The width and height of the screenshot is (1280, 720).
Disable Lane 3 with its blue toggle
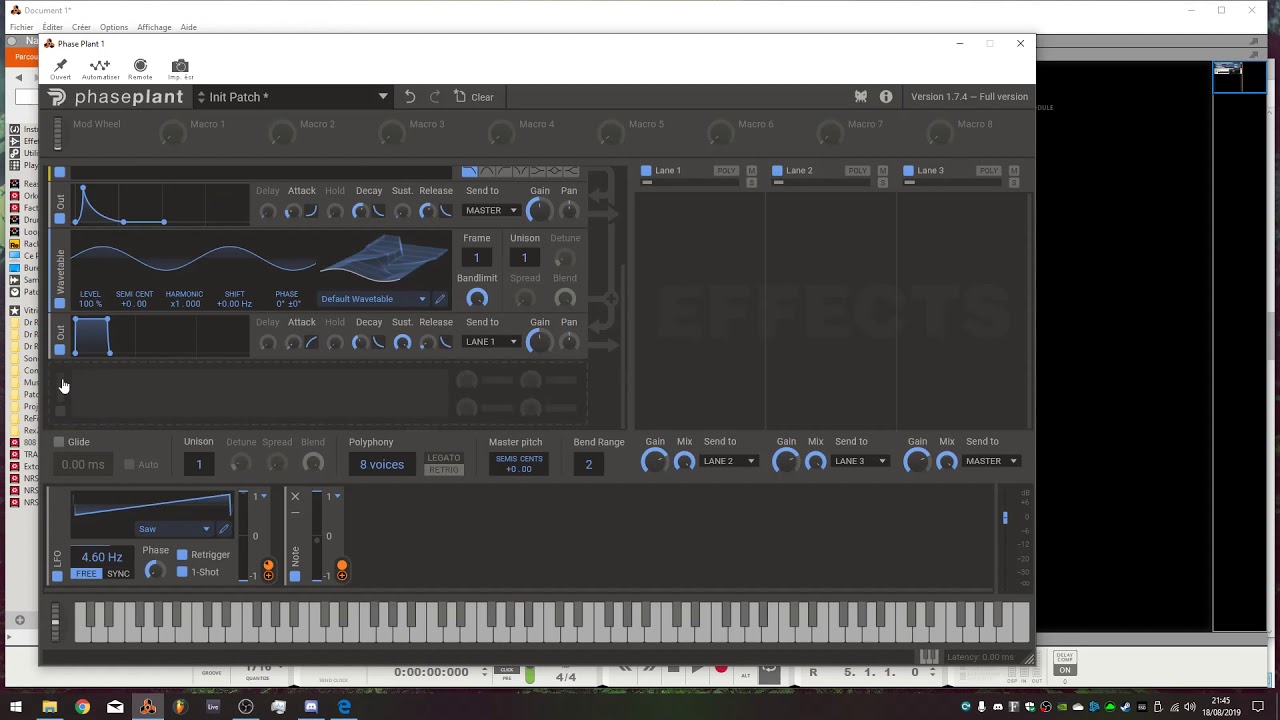click(x=908, y=171)
